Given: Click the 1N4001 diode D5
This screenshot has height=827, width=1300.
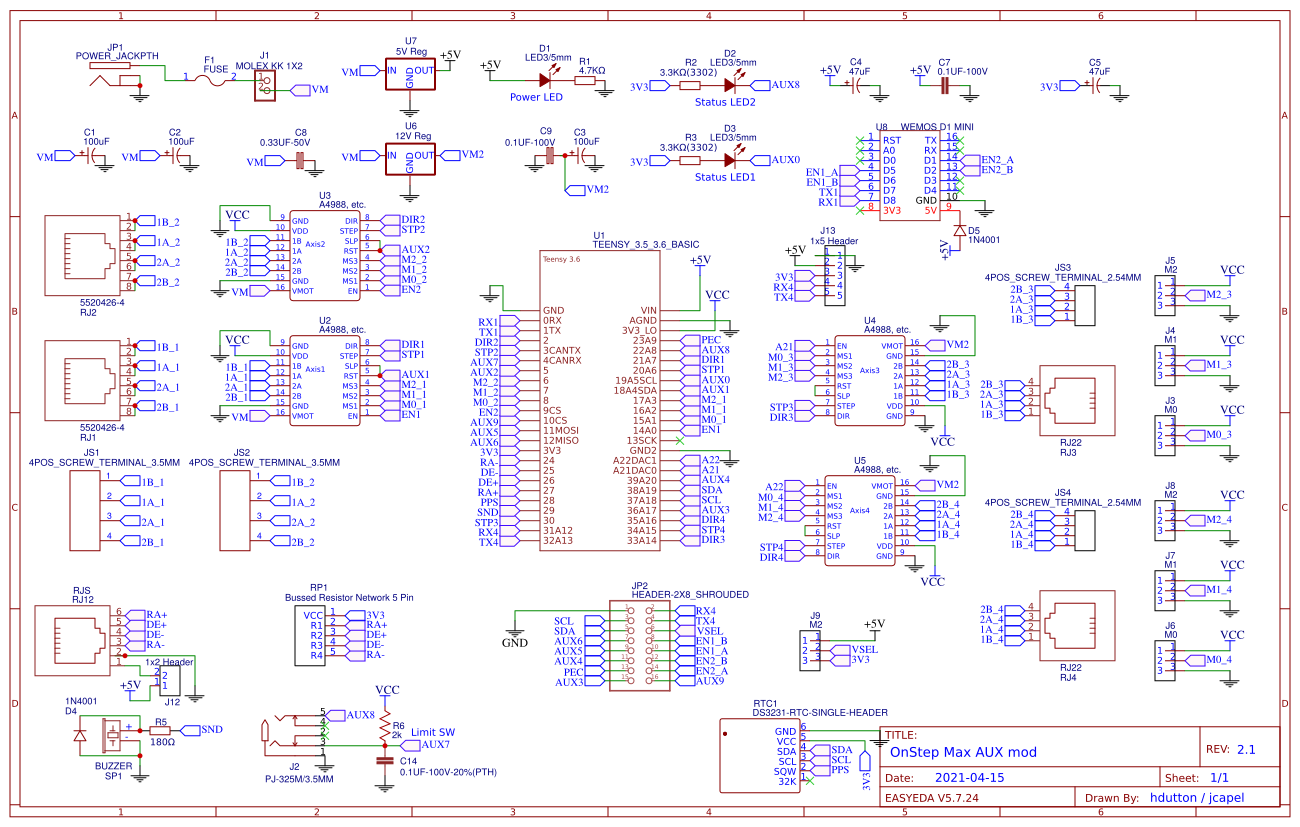Looking at the screenshot, I should pyautogui.click(x=958, y=228).
